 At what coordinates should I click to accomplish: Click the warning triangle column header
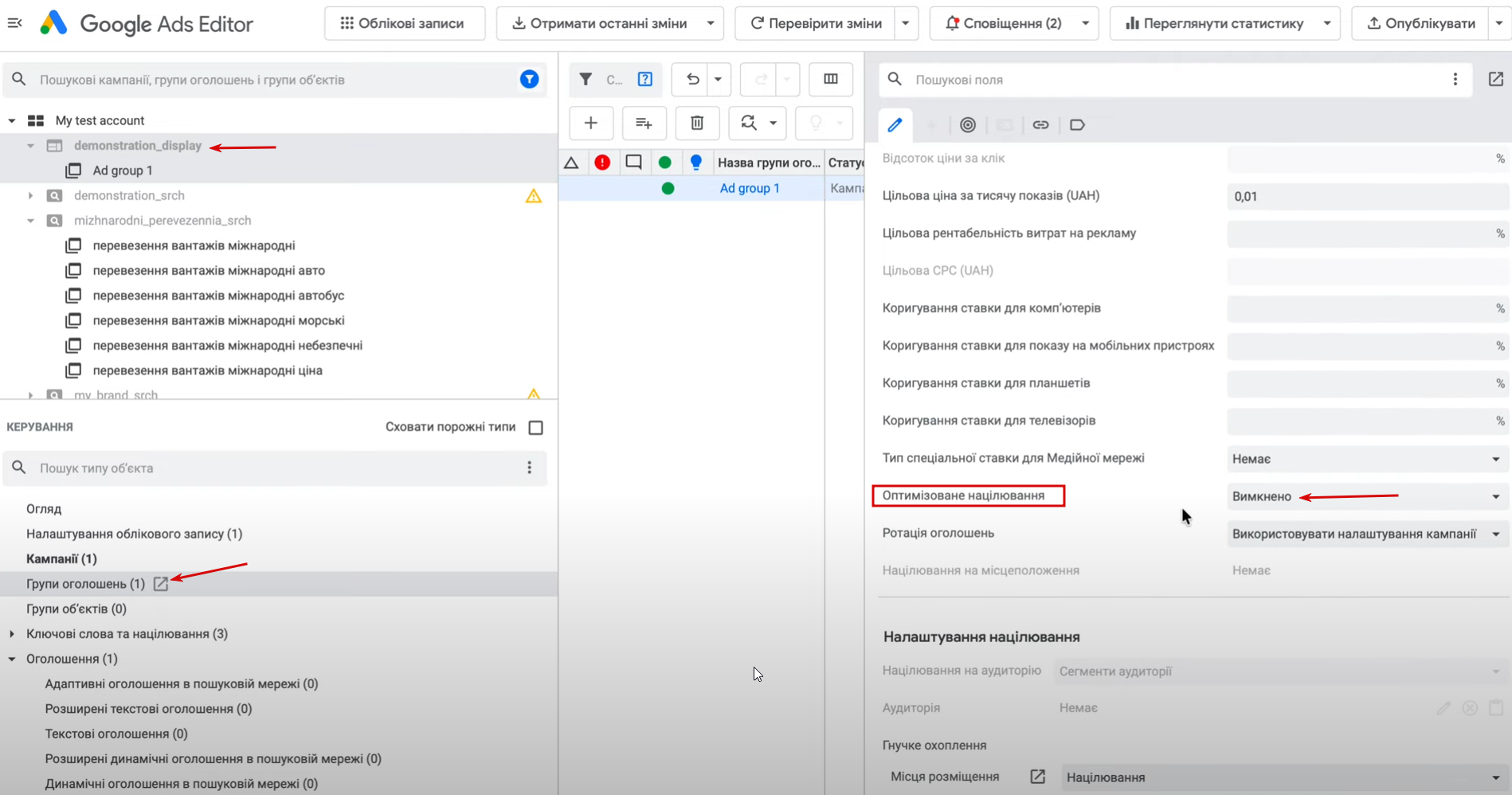click(571, 163)
